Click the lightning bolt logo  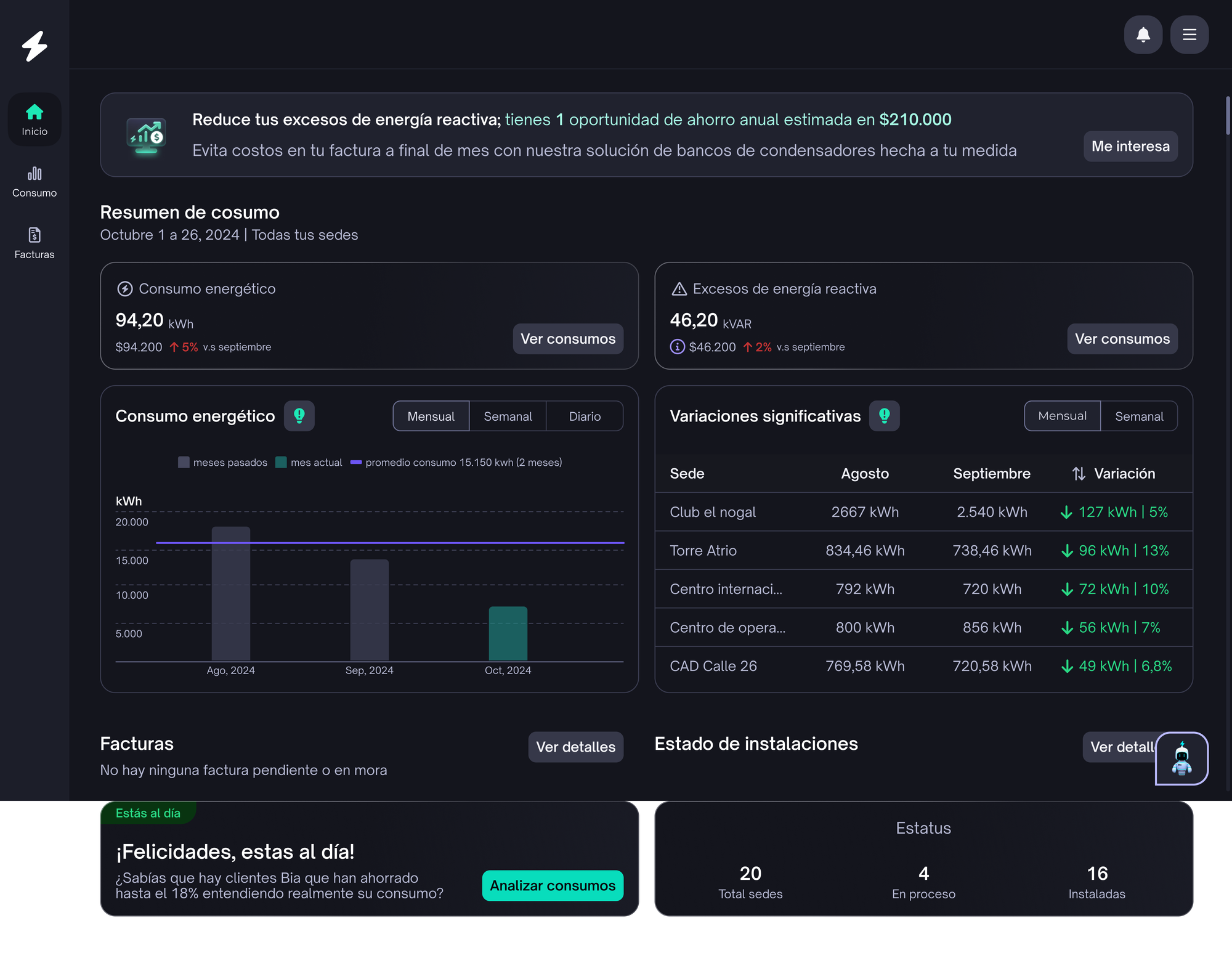[34, 46]
